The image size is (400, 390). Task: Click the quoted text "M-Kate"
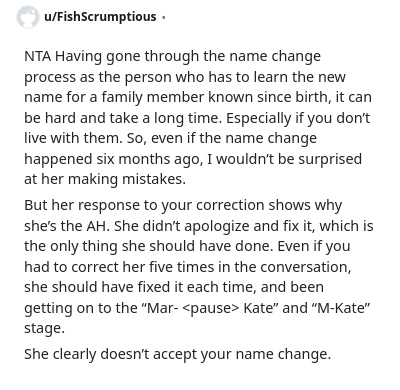point(342,308)
